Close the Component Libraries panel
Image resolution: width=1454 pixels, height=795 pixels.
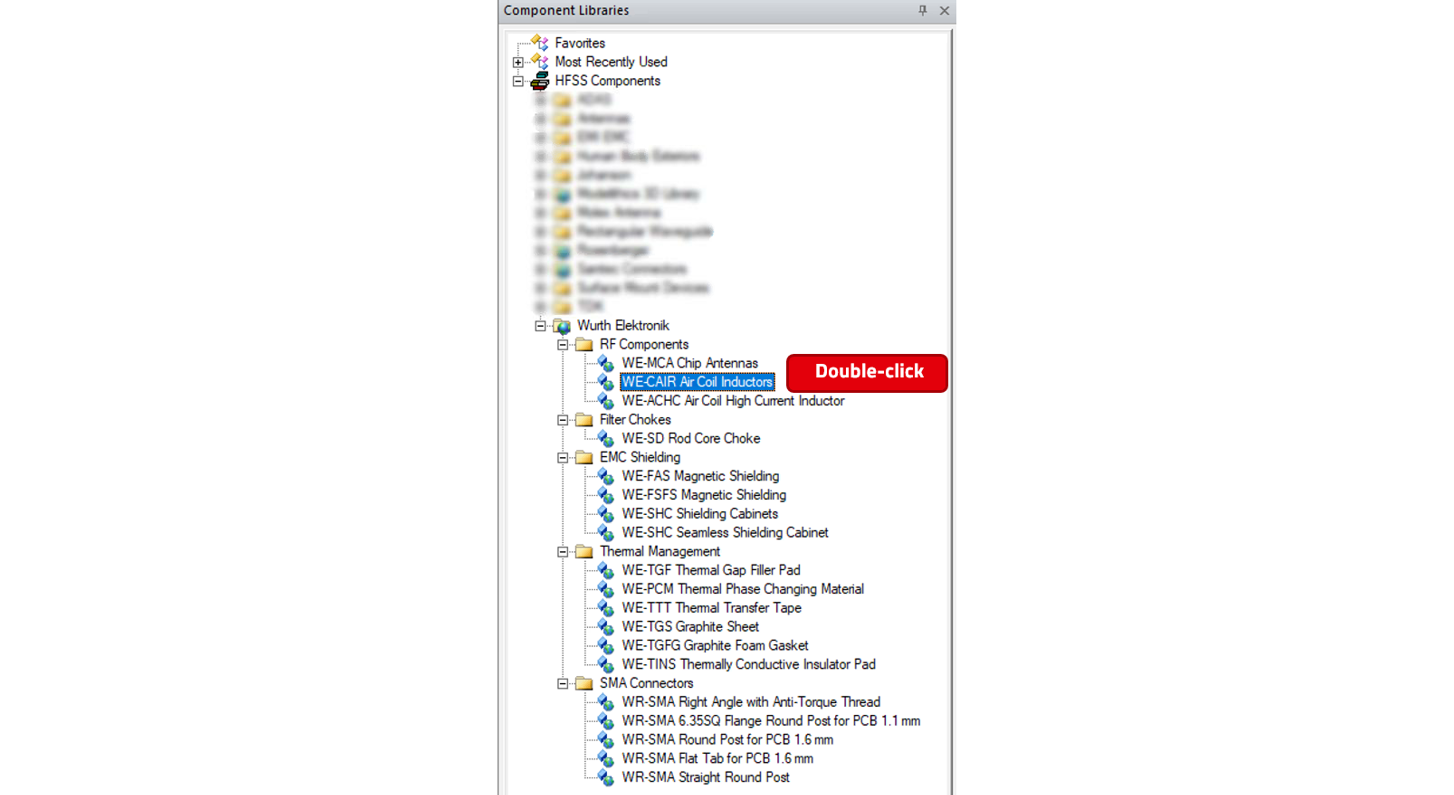944,11
